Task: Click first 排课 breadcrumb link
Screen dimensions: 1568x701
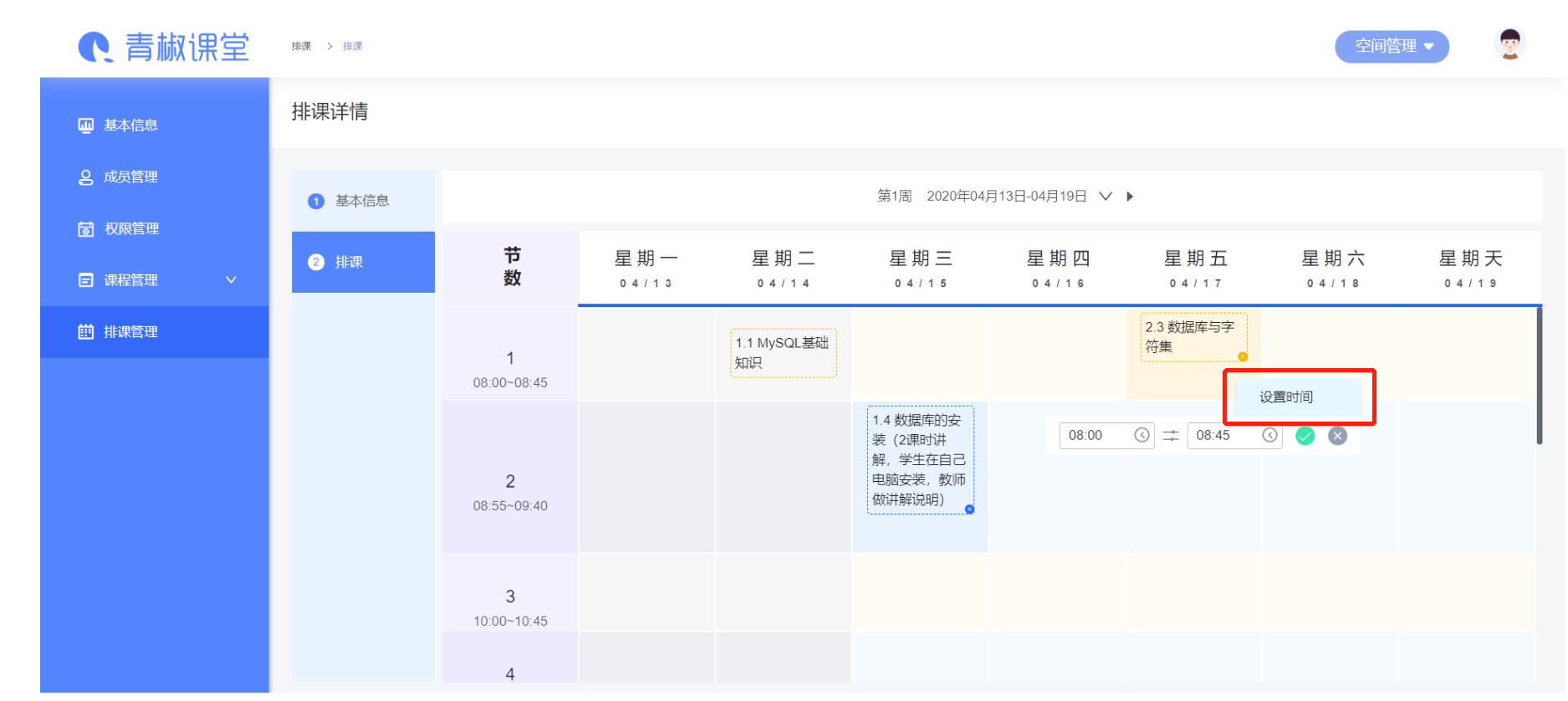Action: click(301, 46)
